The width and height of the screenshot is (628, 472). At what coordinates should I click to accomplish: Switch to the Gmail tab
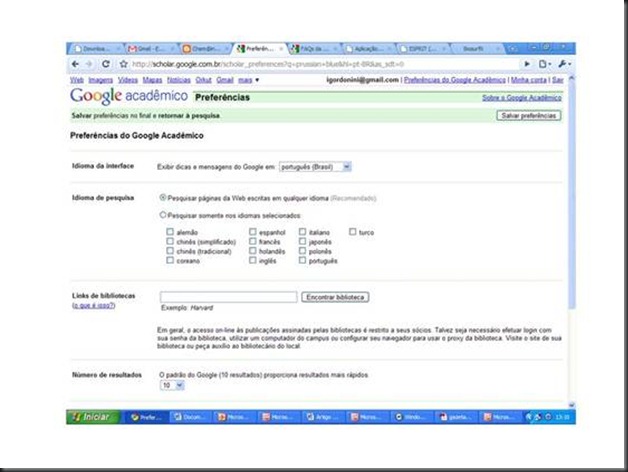click(151, 49)
